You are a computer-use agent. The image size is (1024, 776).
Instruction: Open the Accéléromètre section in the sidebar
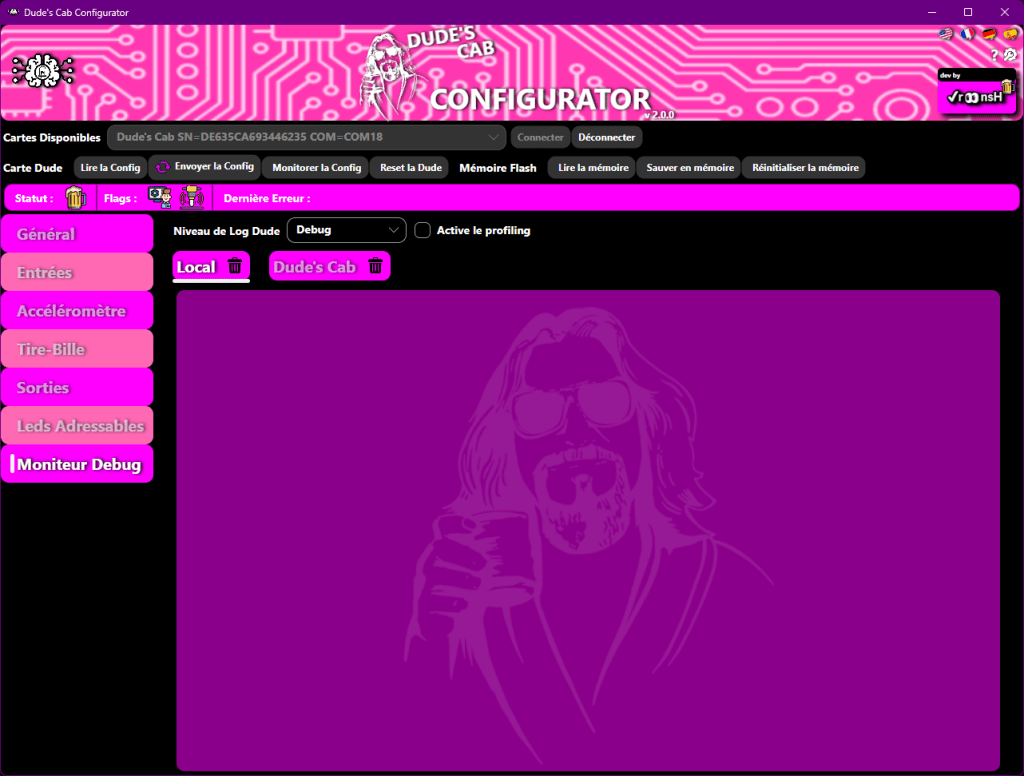pos(77,311)
